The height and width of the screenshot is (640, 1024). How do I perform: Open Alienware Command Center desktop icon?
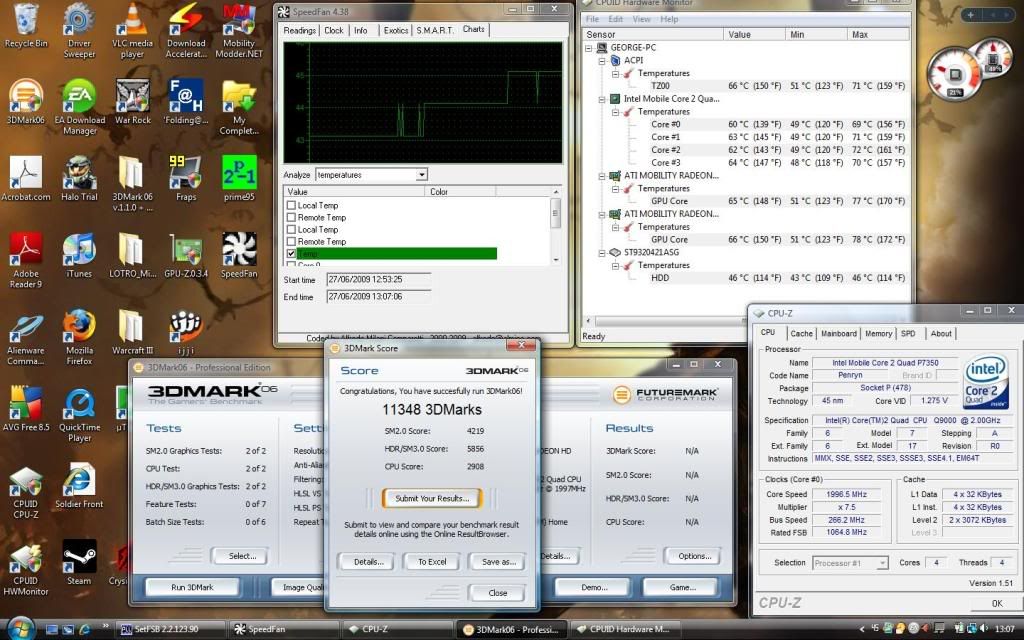(x=25, y=338)
